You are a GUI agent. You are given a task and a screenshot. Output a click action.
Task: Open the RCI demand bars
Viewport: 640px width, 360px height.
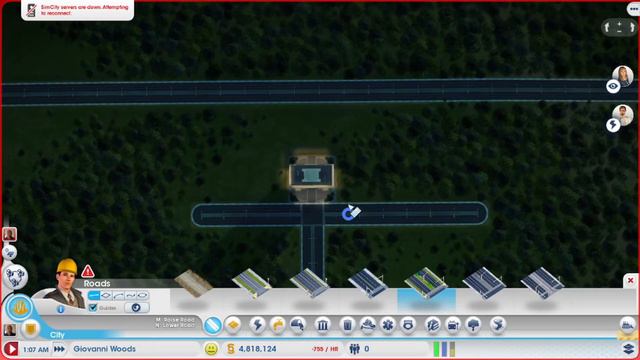click(x=444, y=349)
